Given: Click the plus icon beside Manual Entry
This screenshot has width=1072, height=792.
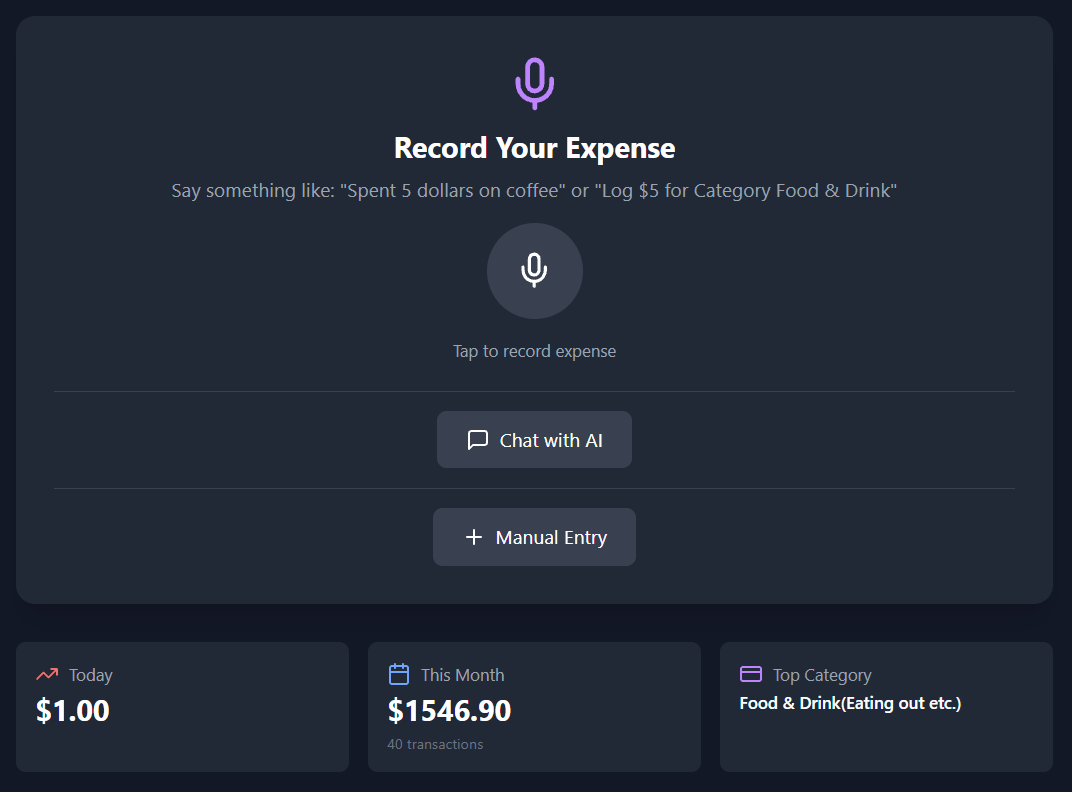Looking at the screenshot, I should (x=474, y=537).
